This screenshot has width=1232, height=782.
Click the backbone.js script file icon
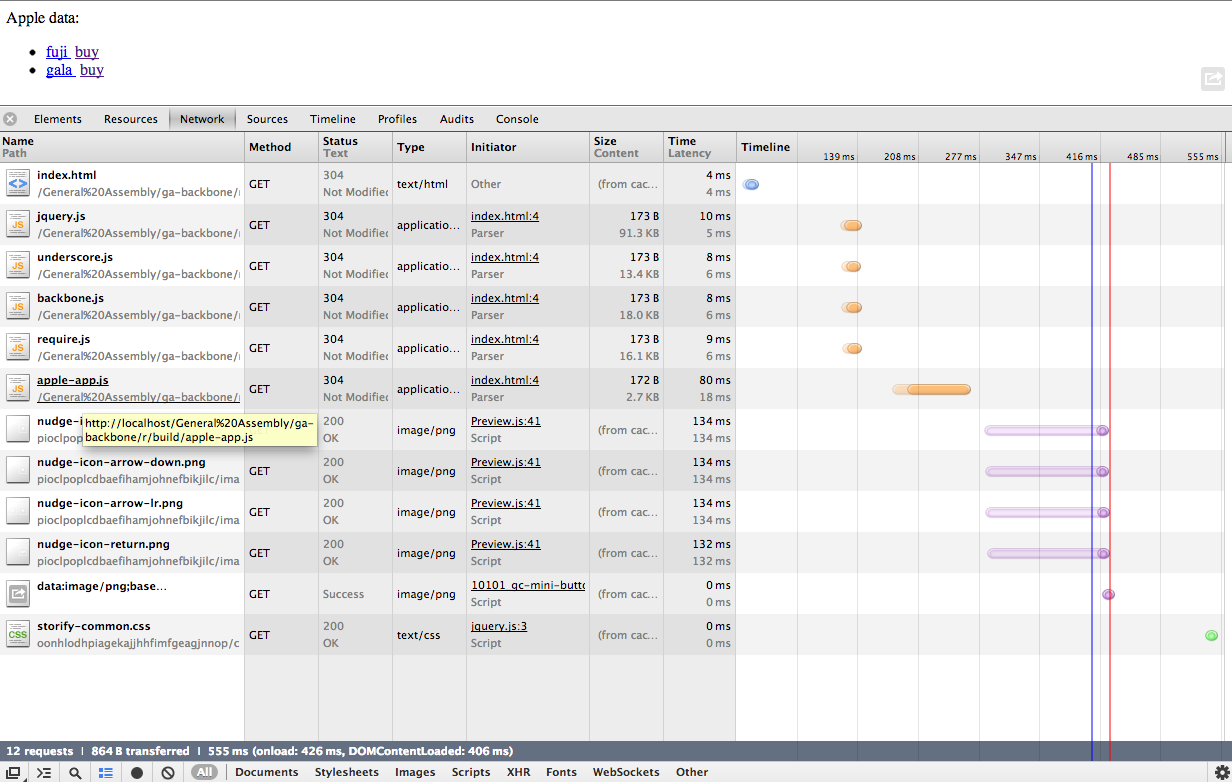coord(17,306)
